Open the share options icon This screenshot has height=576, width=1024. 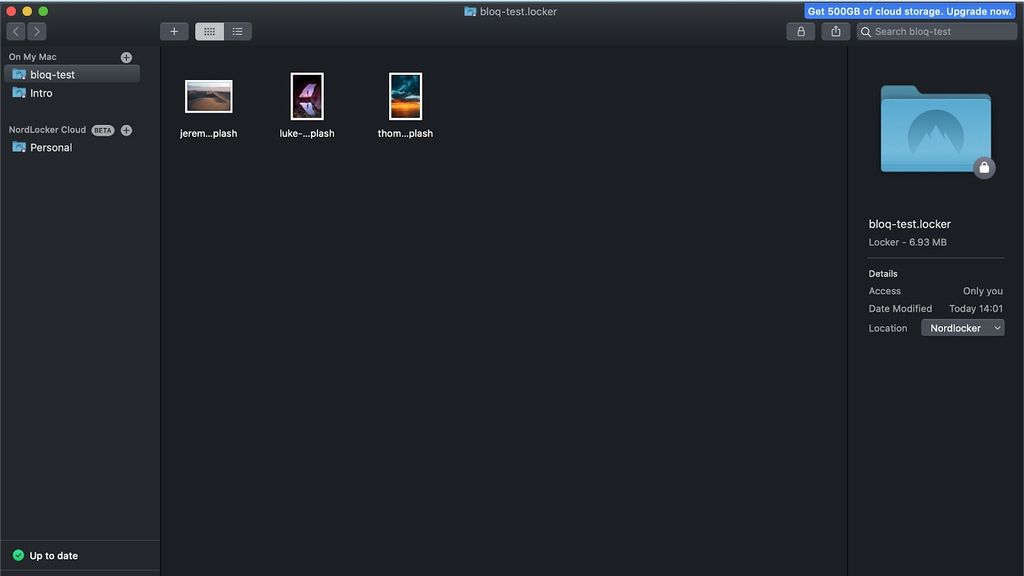(835, 31)
